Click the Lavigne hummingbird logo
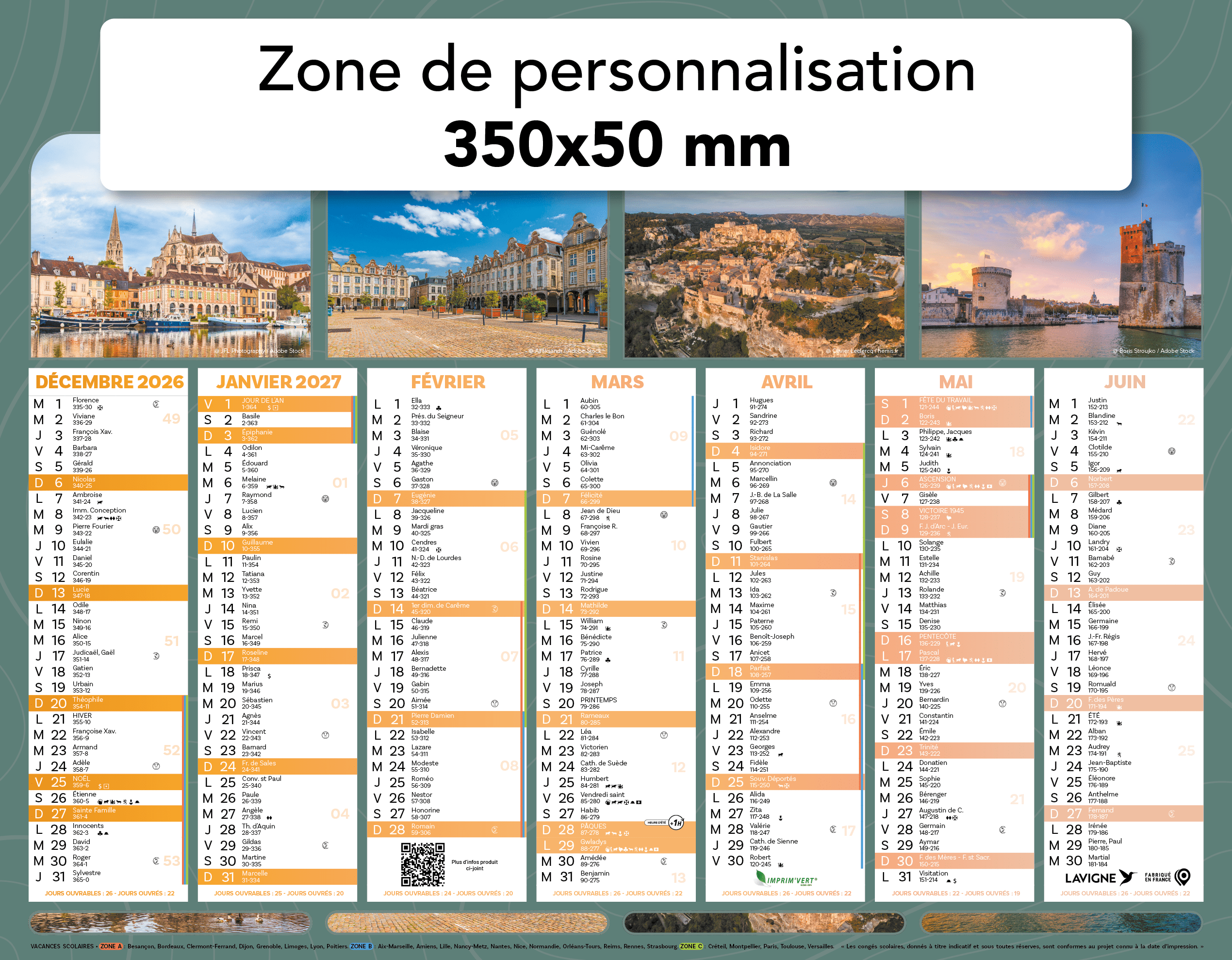This screenshot has height=960, width=1232. 1127,877
